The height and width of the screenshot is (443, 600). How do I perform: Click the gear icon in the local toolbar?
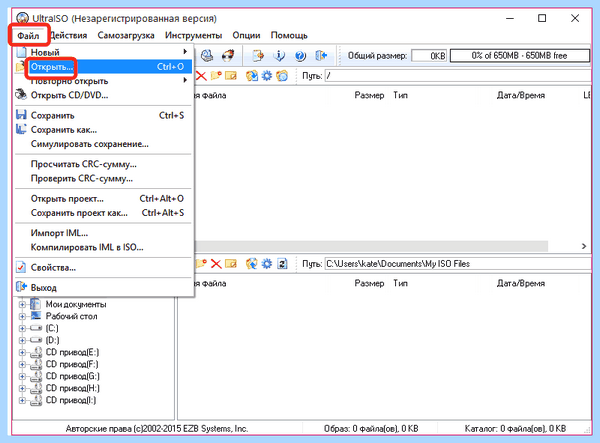click(x=267, y=264)
